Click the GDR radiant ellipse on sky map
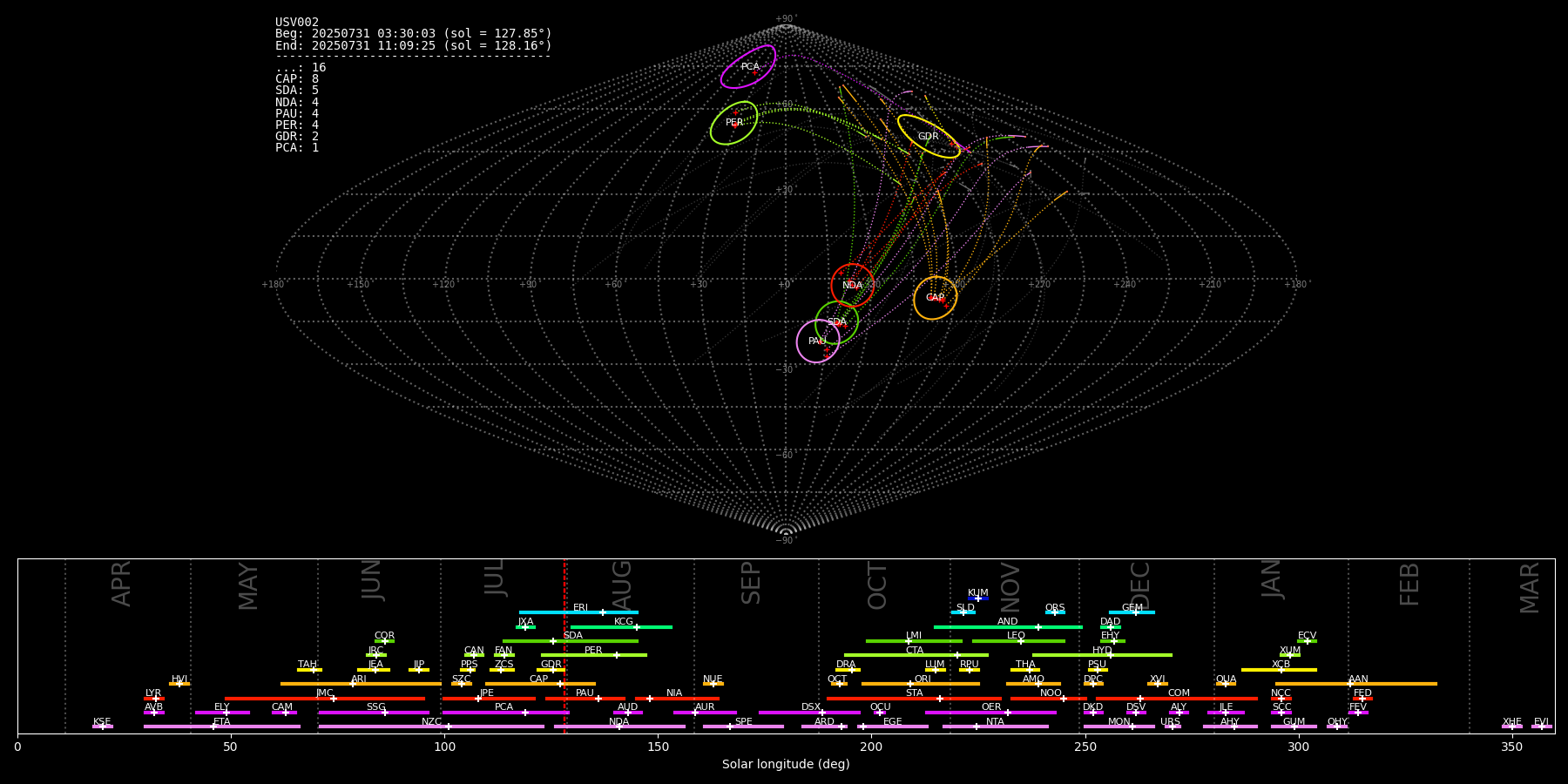 click(x=929, y=136)
